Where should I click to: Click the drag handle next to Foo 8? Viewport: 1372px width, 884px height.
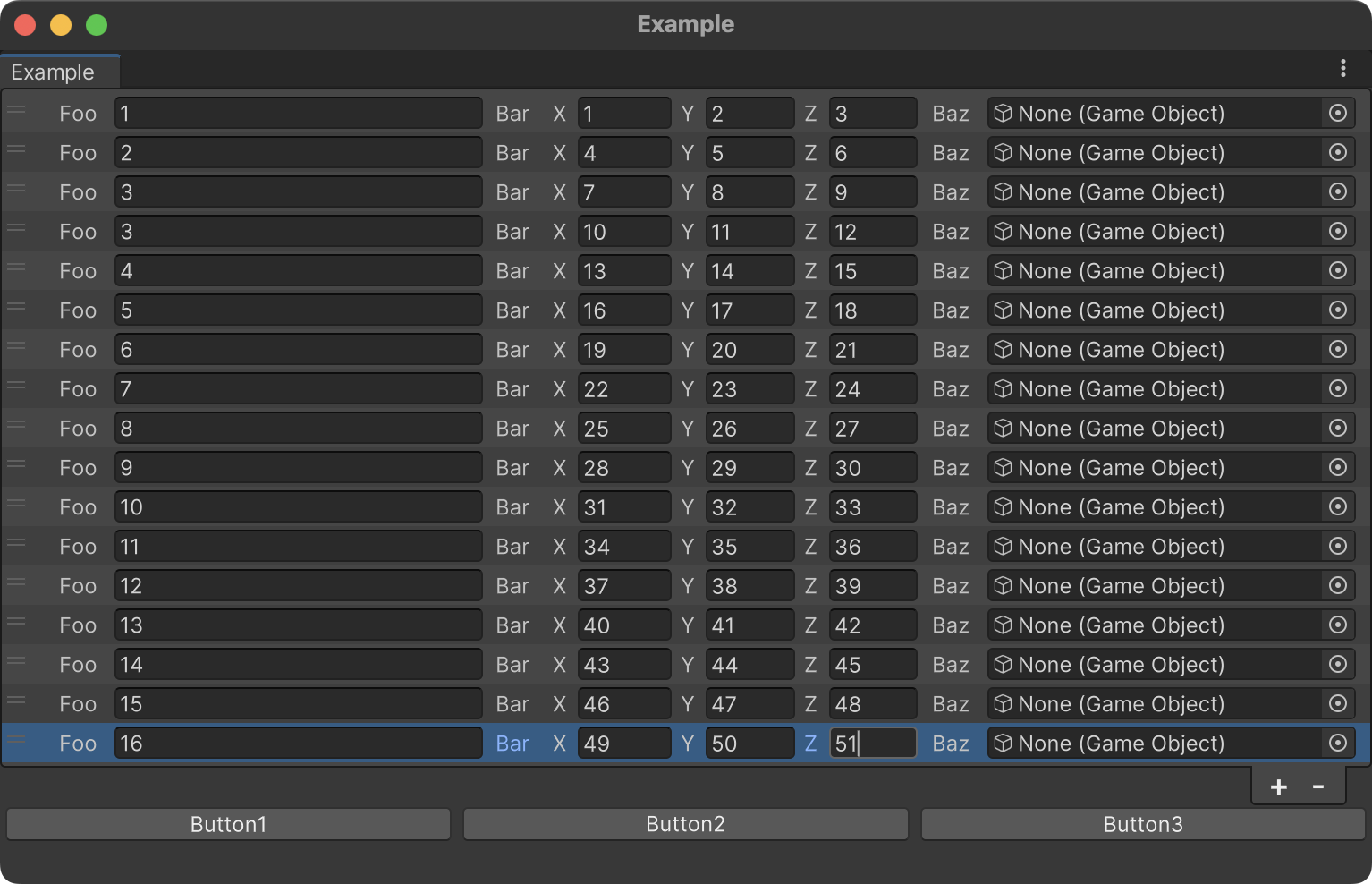pyautogui.click(x=15, y=428)
